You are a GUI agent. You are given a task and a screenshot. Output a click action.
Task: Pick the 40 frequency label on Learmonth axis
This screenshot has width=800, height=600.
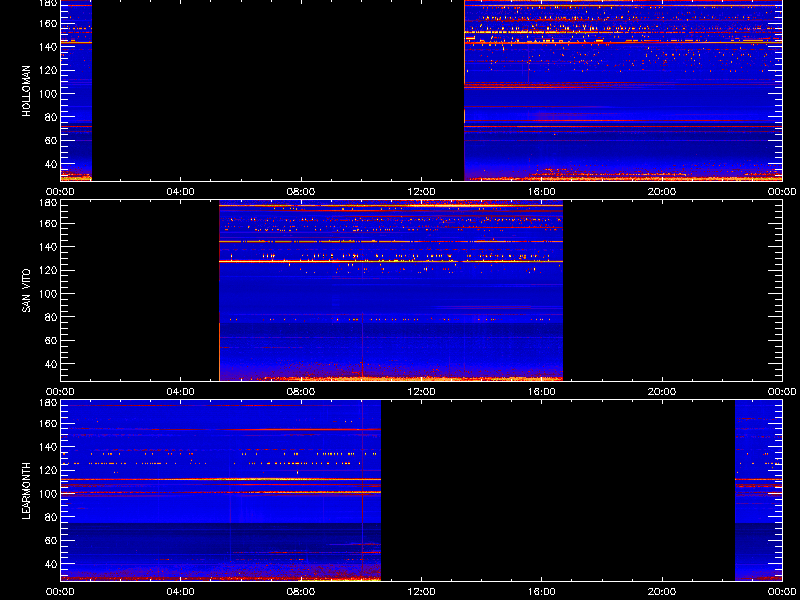coord(52,564)
